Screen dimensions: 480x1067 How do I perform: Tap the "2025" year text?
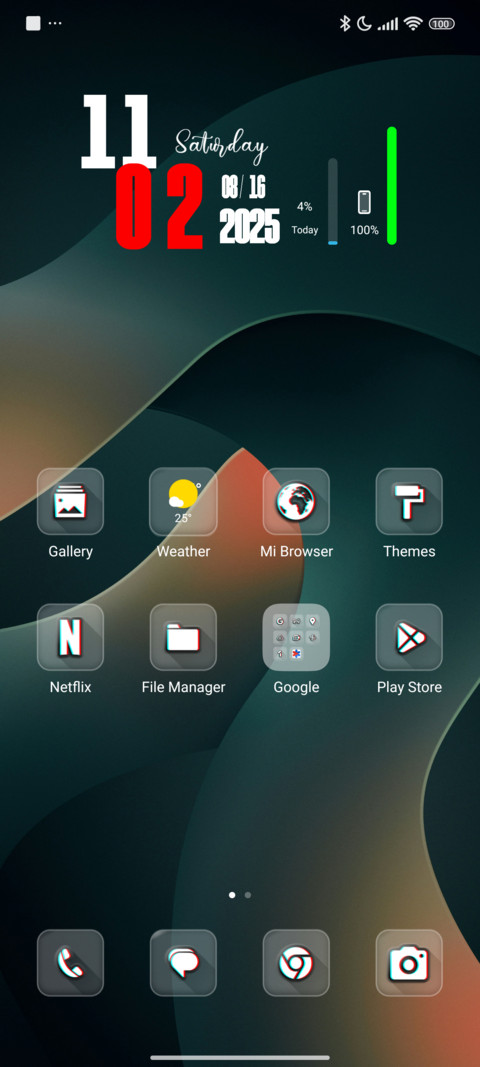pos(249,227)
